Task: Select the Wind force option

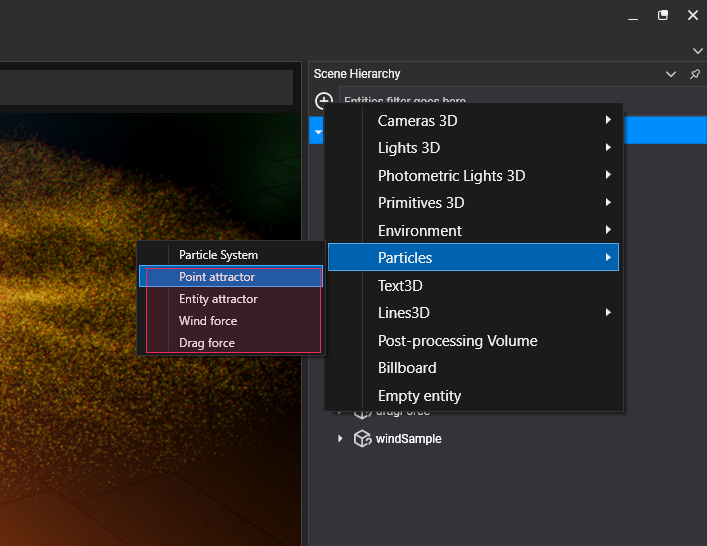Action: click(208, 321)
